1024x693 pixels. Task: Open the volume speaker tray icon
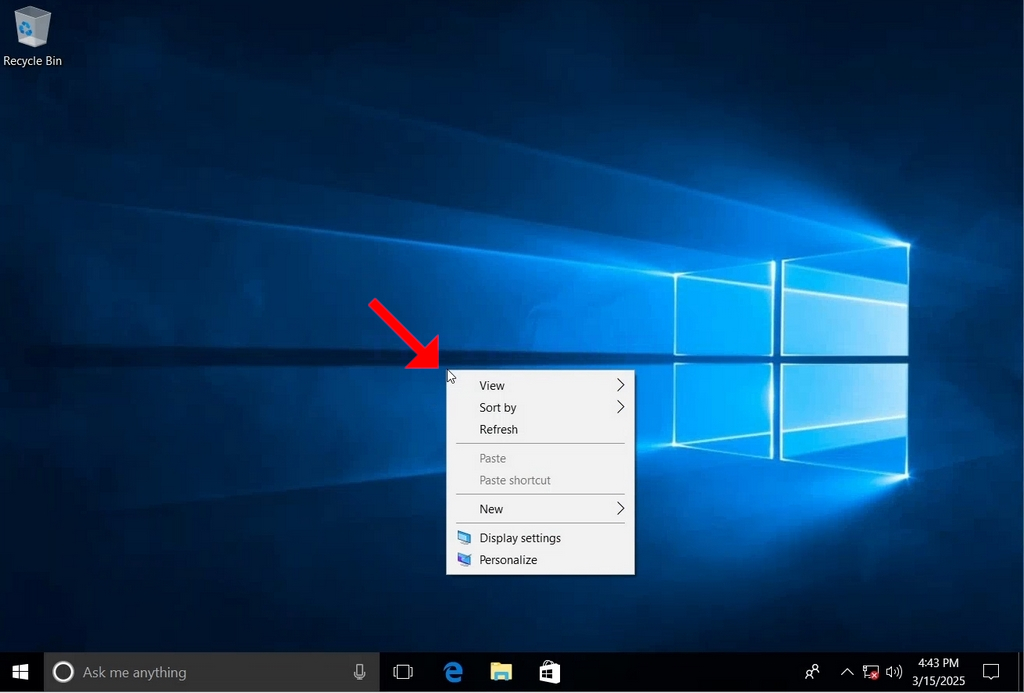pyautogui.click(x=893, y=672)
